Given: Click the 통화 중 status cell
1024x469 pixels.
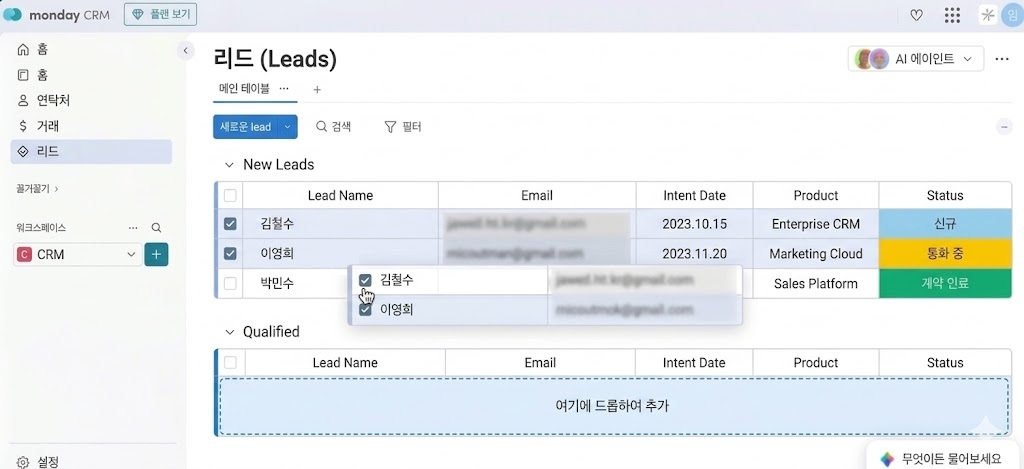Looking at the screenshot, I should point(945,253).
